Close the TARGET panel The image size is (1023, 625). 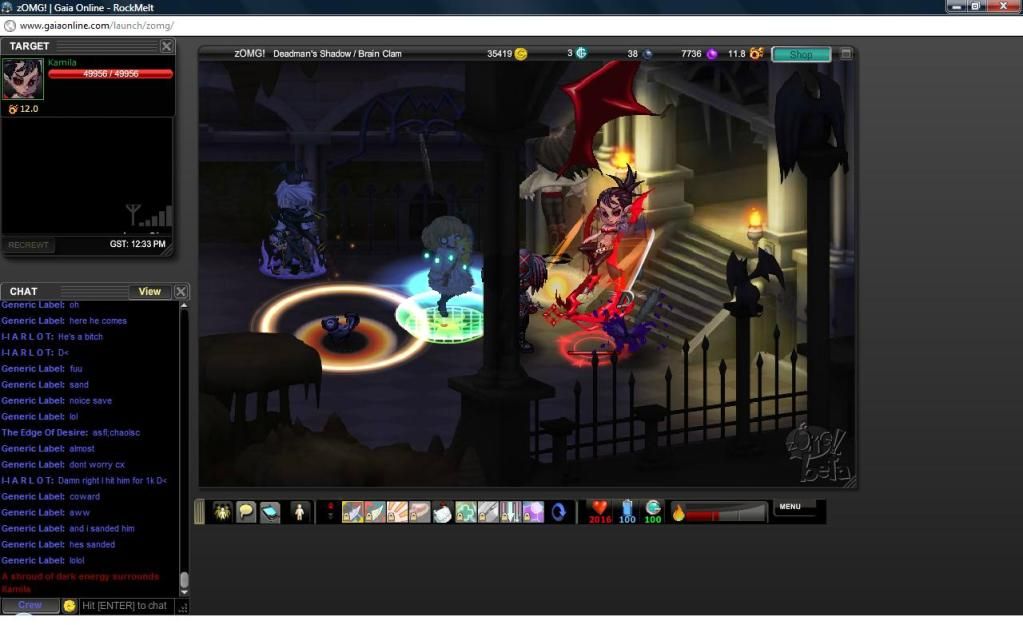click(x=166, y=46)
